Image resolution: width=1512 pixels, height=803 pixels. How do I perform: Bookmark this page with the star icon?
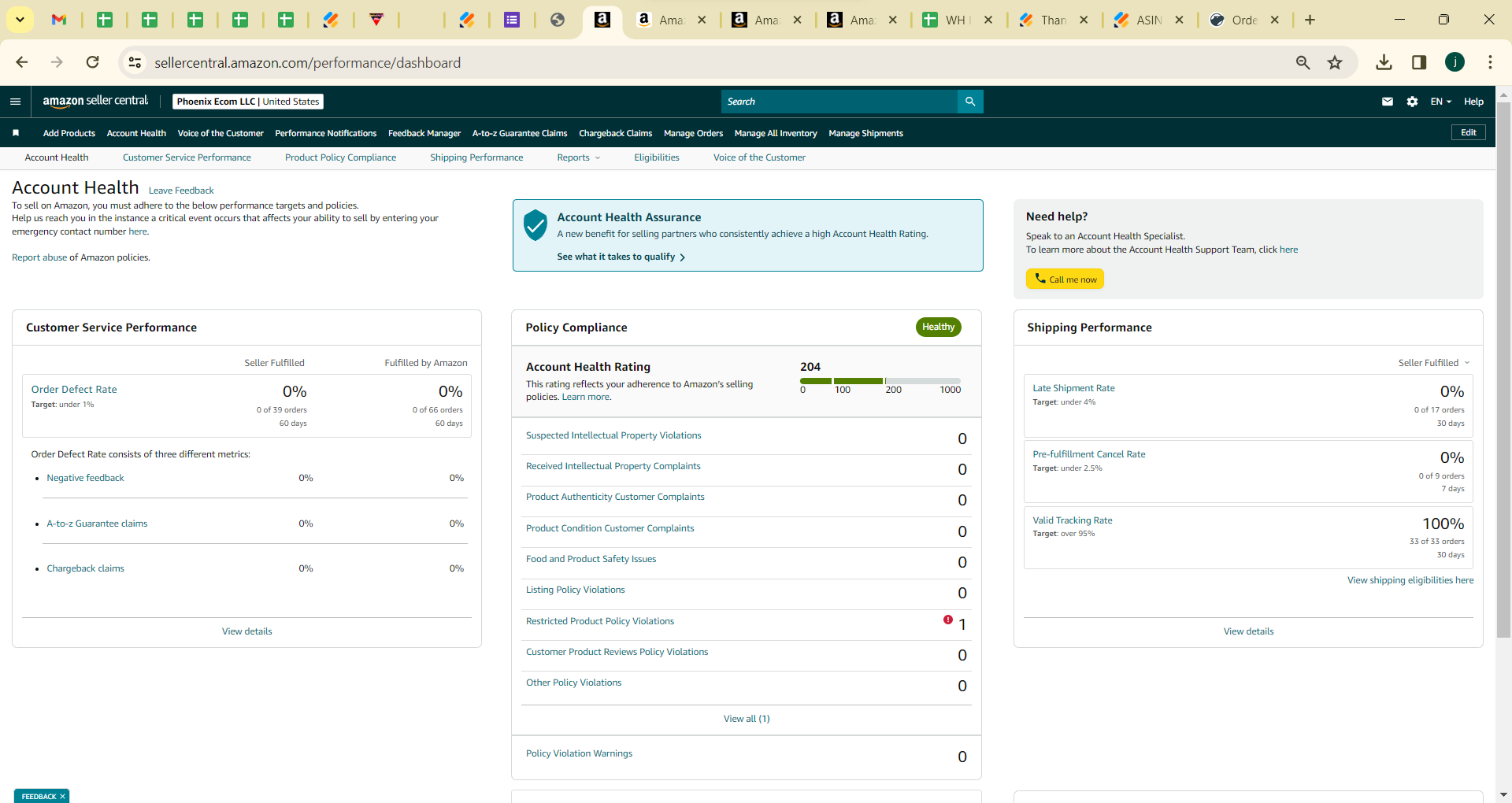(x=1335, y=62)
